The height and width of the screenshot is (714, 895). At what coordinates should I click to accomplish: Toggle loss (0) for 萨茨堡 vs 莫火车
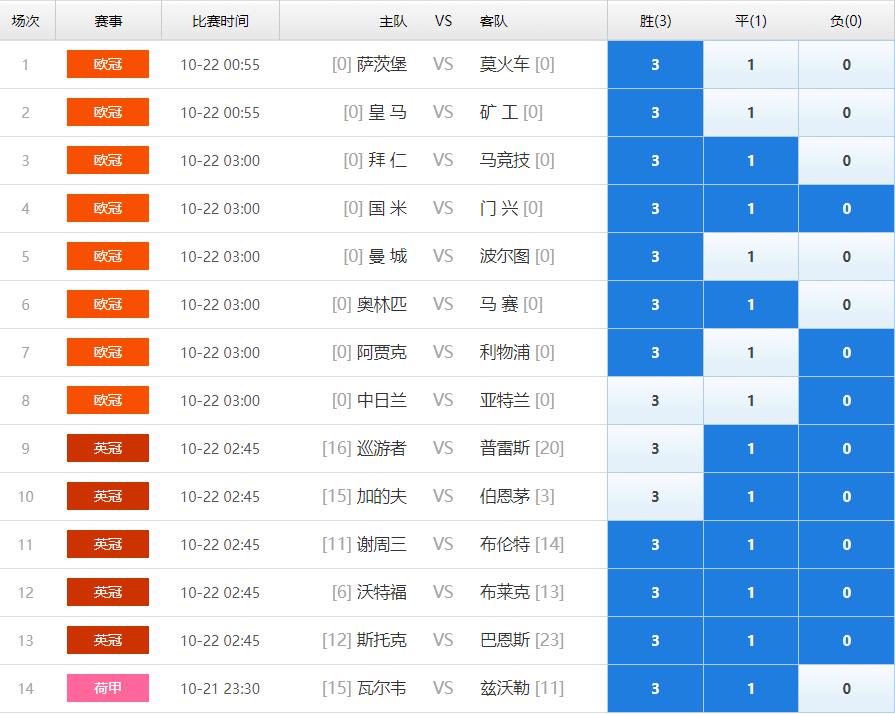coord(846,64)
